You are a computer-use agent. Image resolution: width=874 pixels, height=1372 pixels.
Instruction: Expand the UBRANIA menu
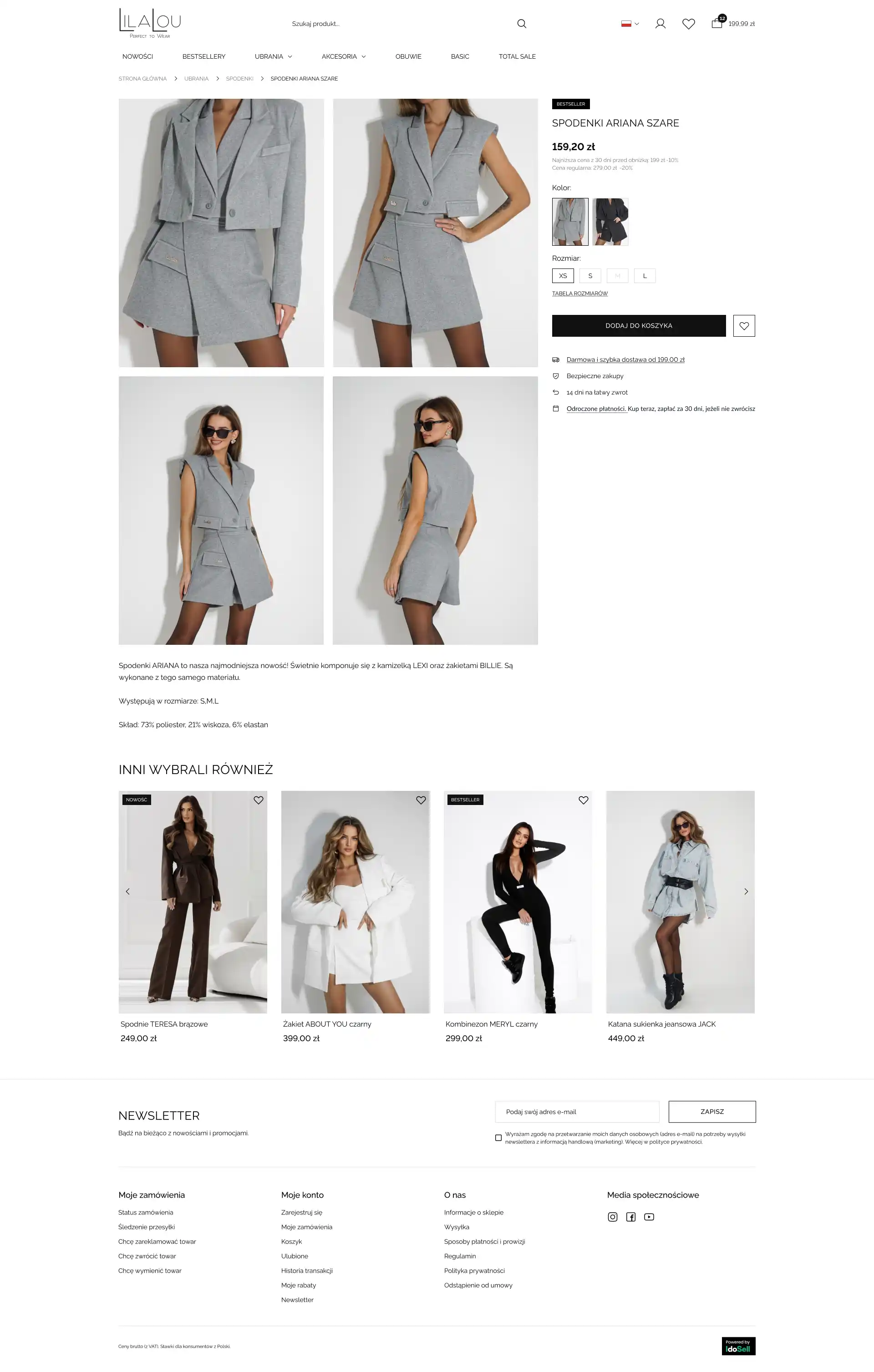coord(274,56)
